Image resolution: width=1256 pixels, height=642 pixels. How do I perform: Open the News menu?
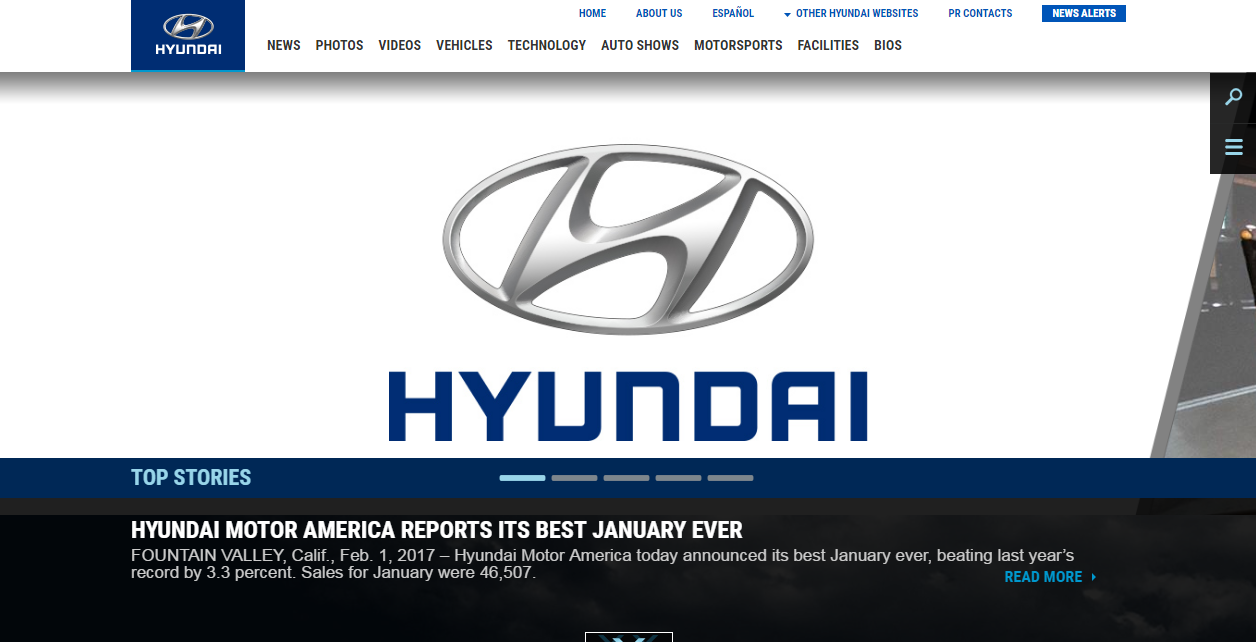click(284, 45)
